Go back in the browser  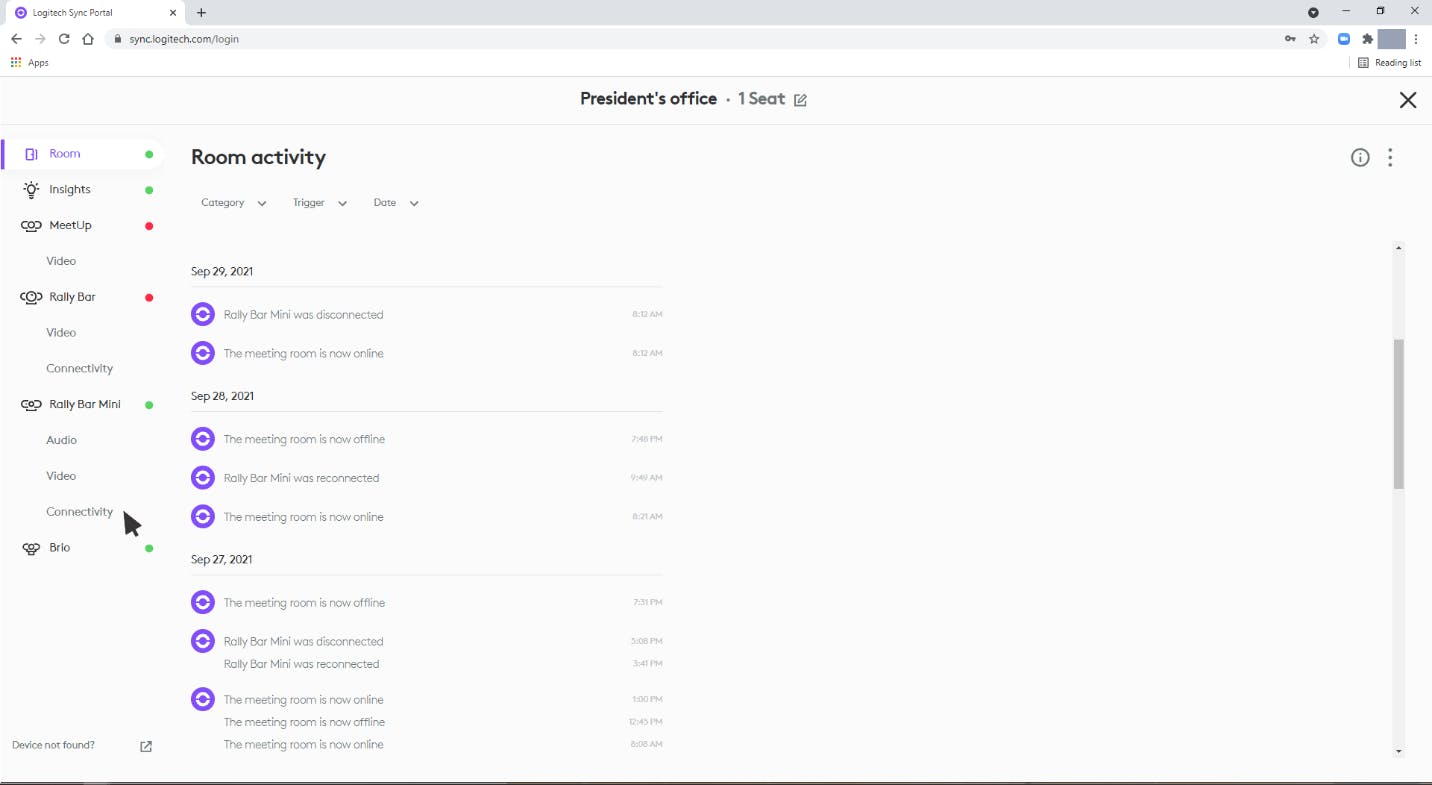click(16, 39)
